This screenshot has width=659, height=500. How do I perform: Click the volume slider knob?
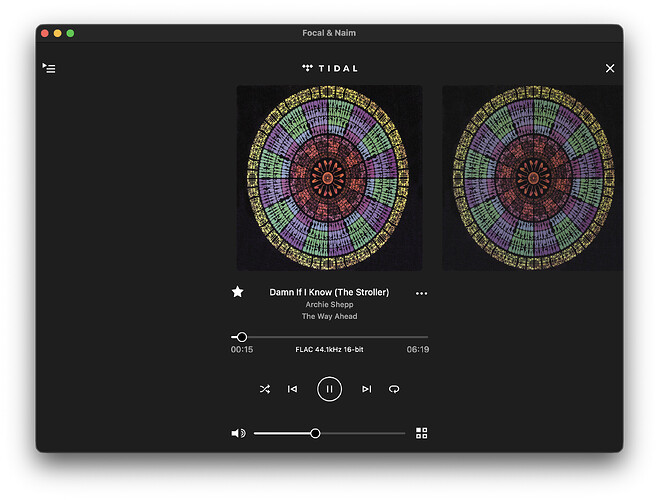pyautogui.click(x=315, y=433)
